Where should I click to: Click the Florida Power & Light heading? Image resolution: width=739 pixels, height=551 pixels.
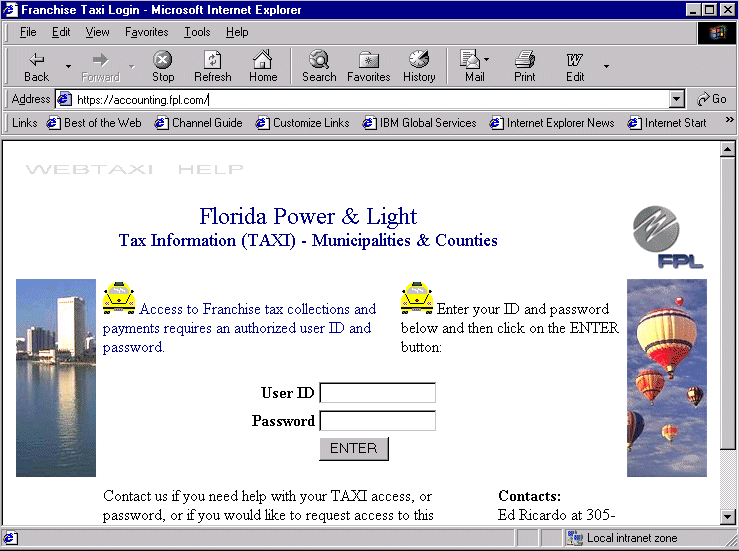pyautogui.click(x=308, y=216)
